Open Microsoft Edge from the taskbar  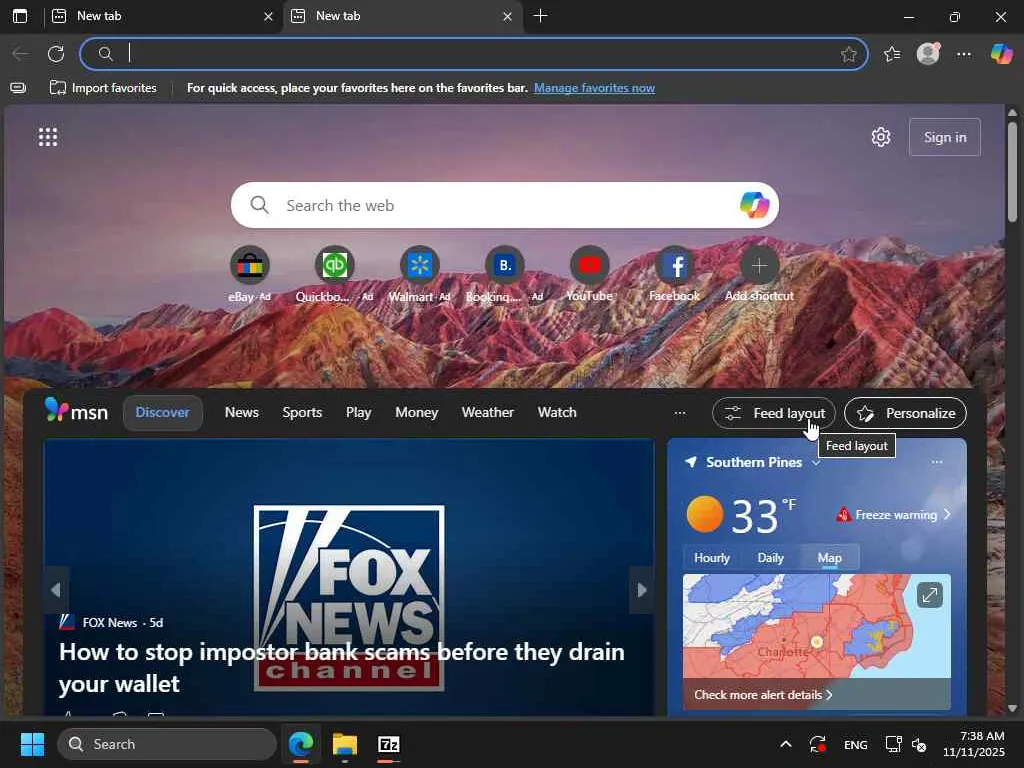click(x=301, y=744)
